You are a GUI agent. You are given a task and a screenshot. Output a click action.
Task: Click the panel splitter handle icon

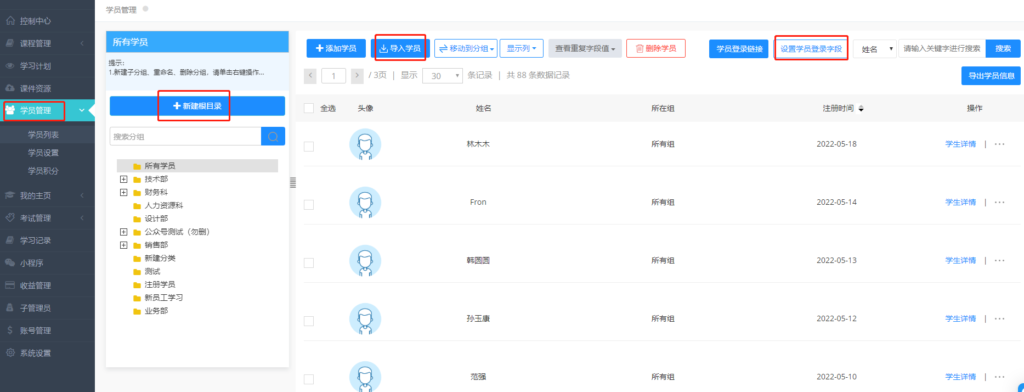(x=293, y=184)
